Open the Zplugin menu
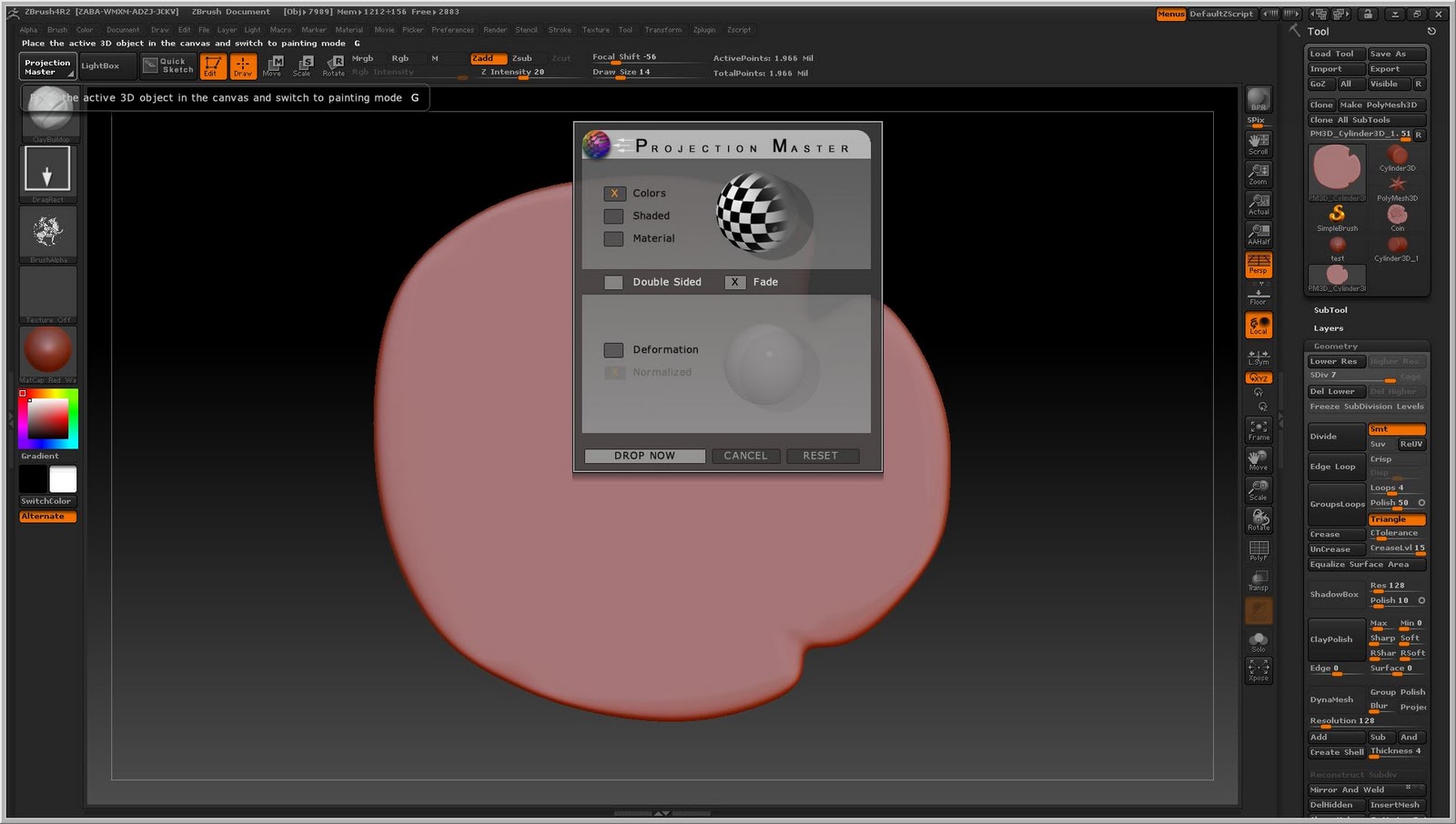 coord(704,30)
